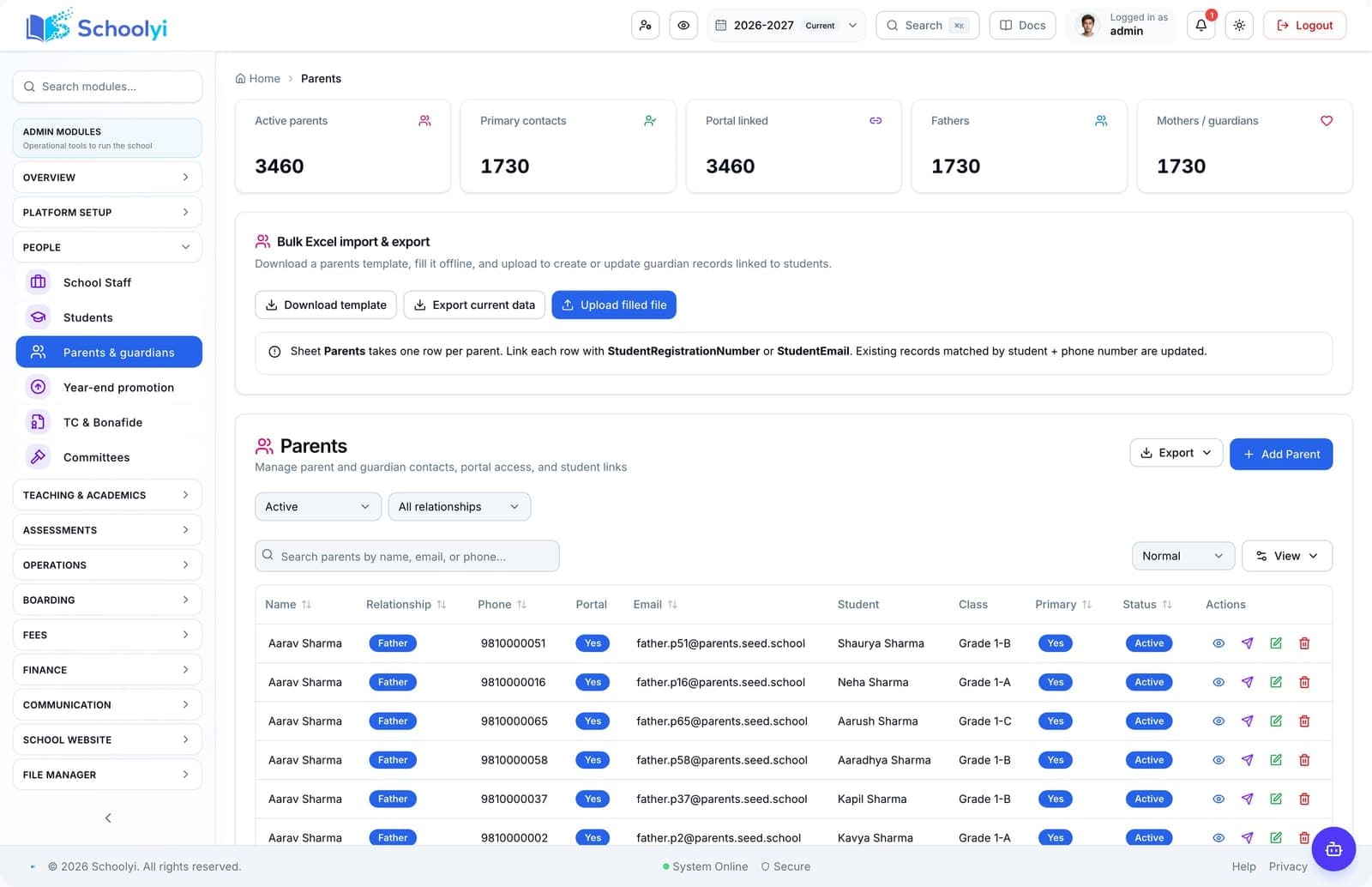View details for Aarush Sharma's parent row
This screenshot has height=887, width=1372.
pos(1219,721)
